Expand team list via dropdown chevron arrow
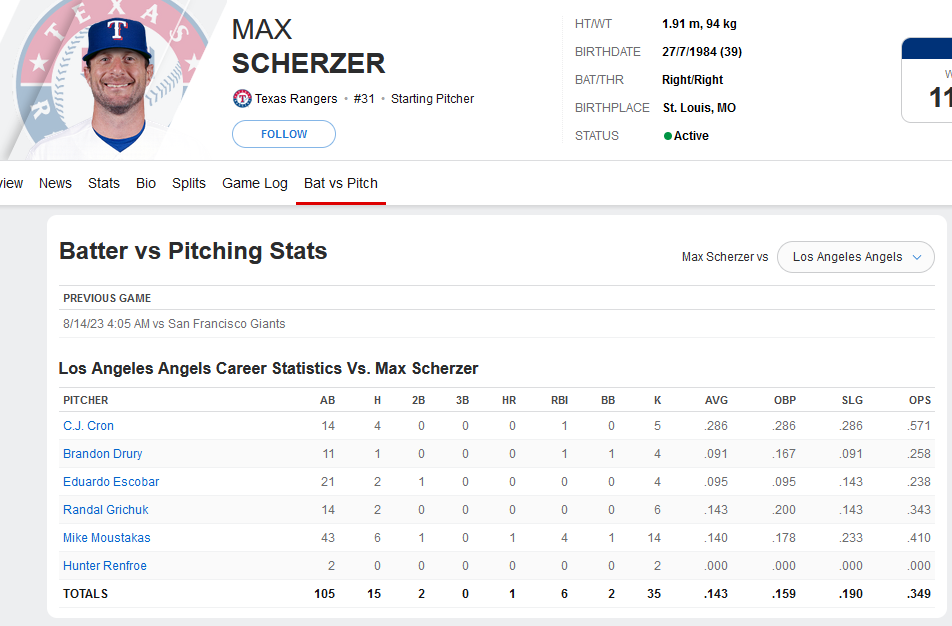The width and height of the screenshot is (952, 626). point(917,257)
